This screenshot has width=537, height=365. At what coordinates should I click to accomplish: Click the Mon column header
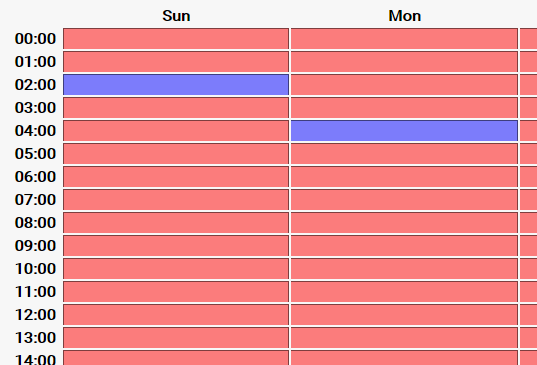[404, 16]
